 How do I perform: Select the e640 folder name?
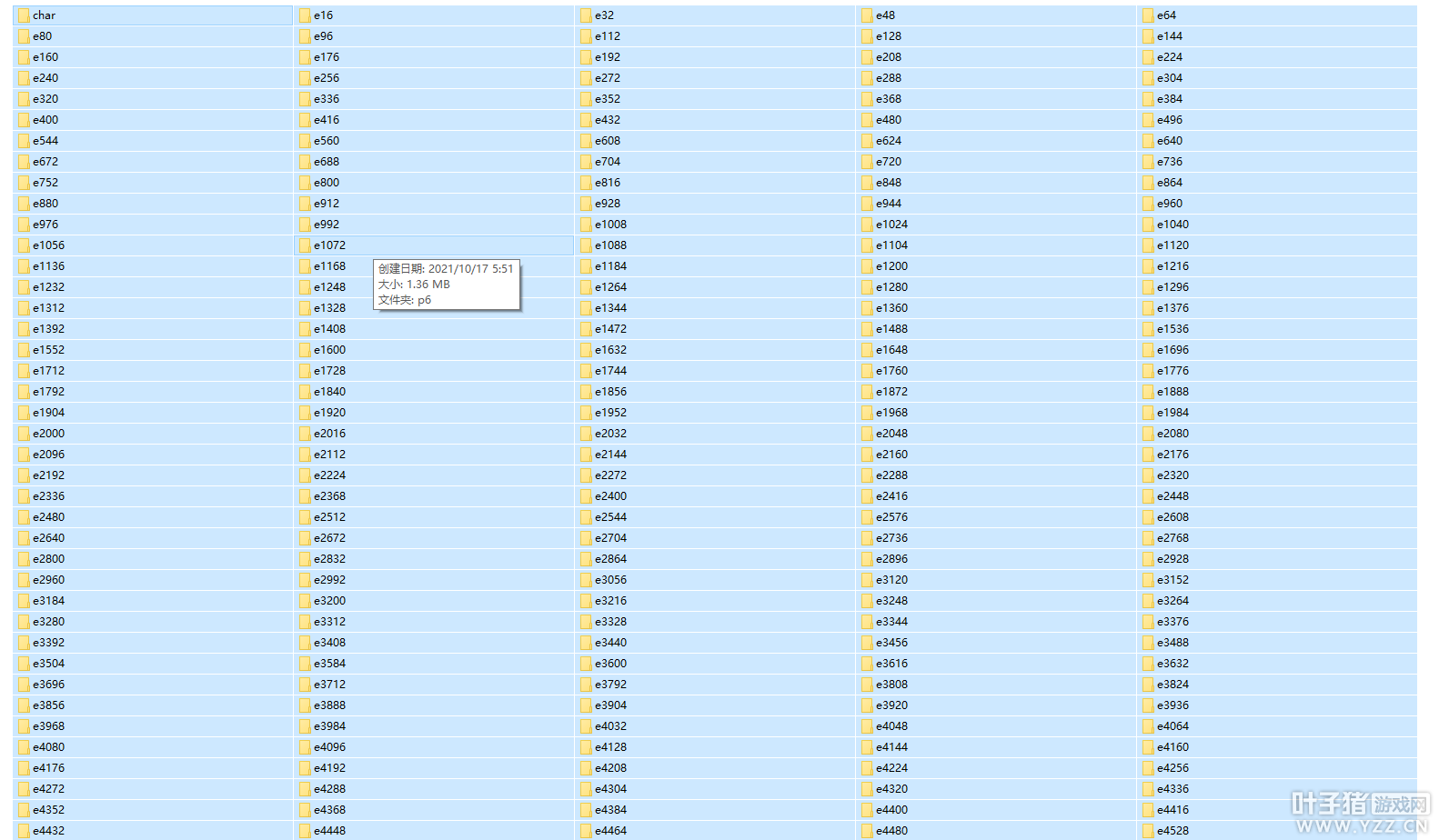click(x=1170, y=141)
